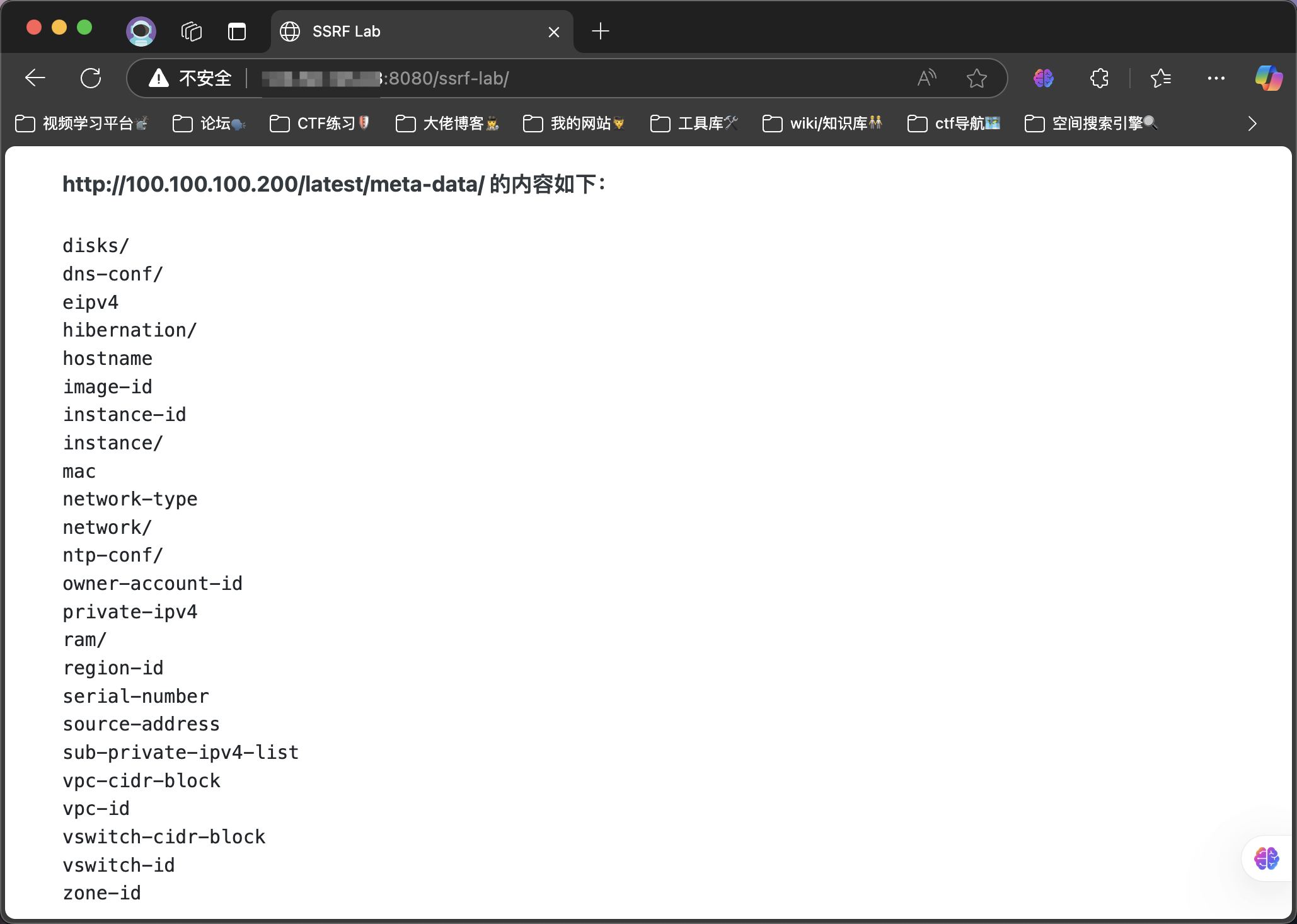Screen dimensions: 1297x924
Task: Open a new tab with plus
Action: 601,31
